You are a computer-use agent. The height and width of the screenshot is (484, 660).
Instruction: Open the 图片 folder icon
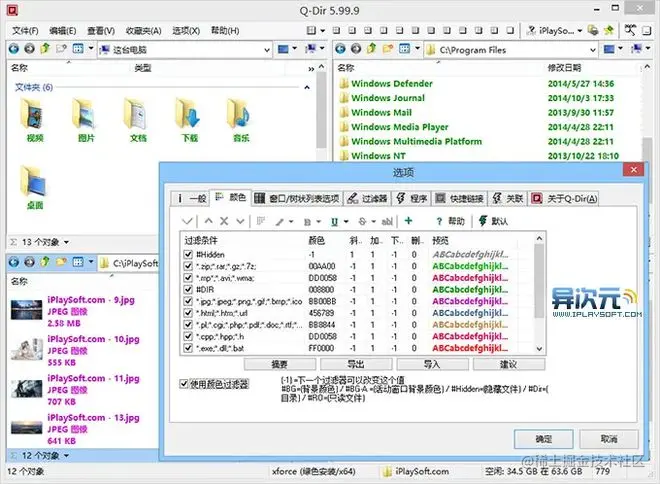(x=85, y=113)
